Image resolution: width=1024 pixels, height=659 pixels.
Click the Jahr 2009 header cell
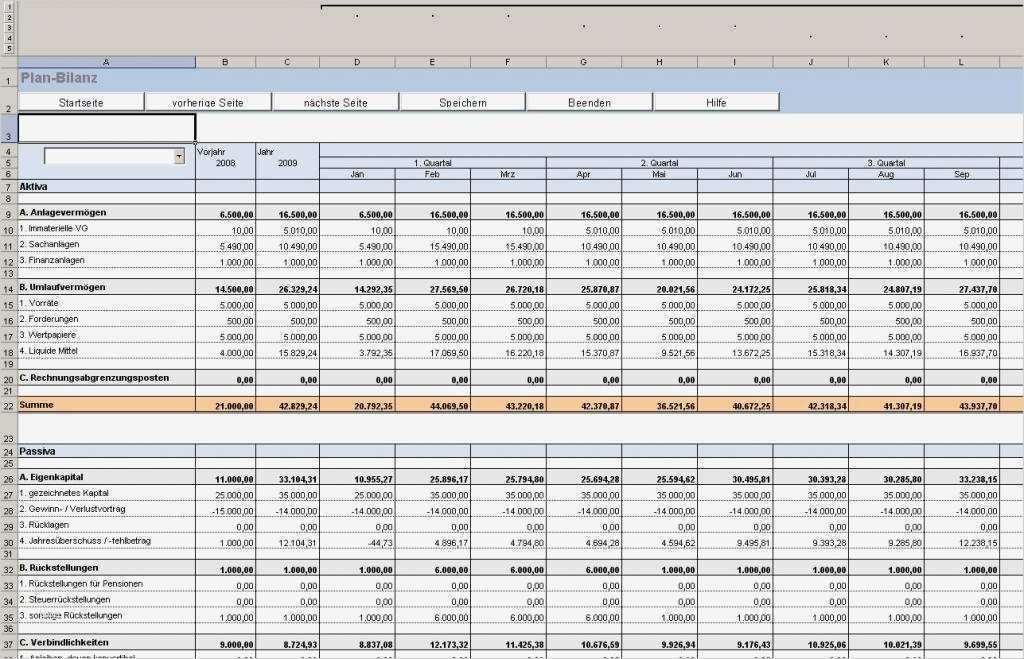pos(287,157)
